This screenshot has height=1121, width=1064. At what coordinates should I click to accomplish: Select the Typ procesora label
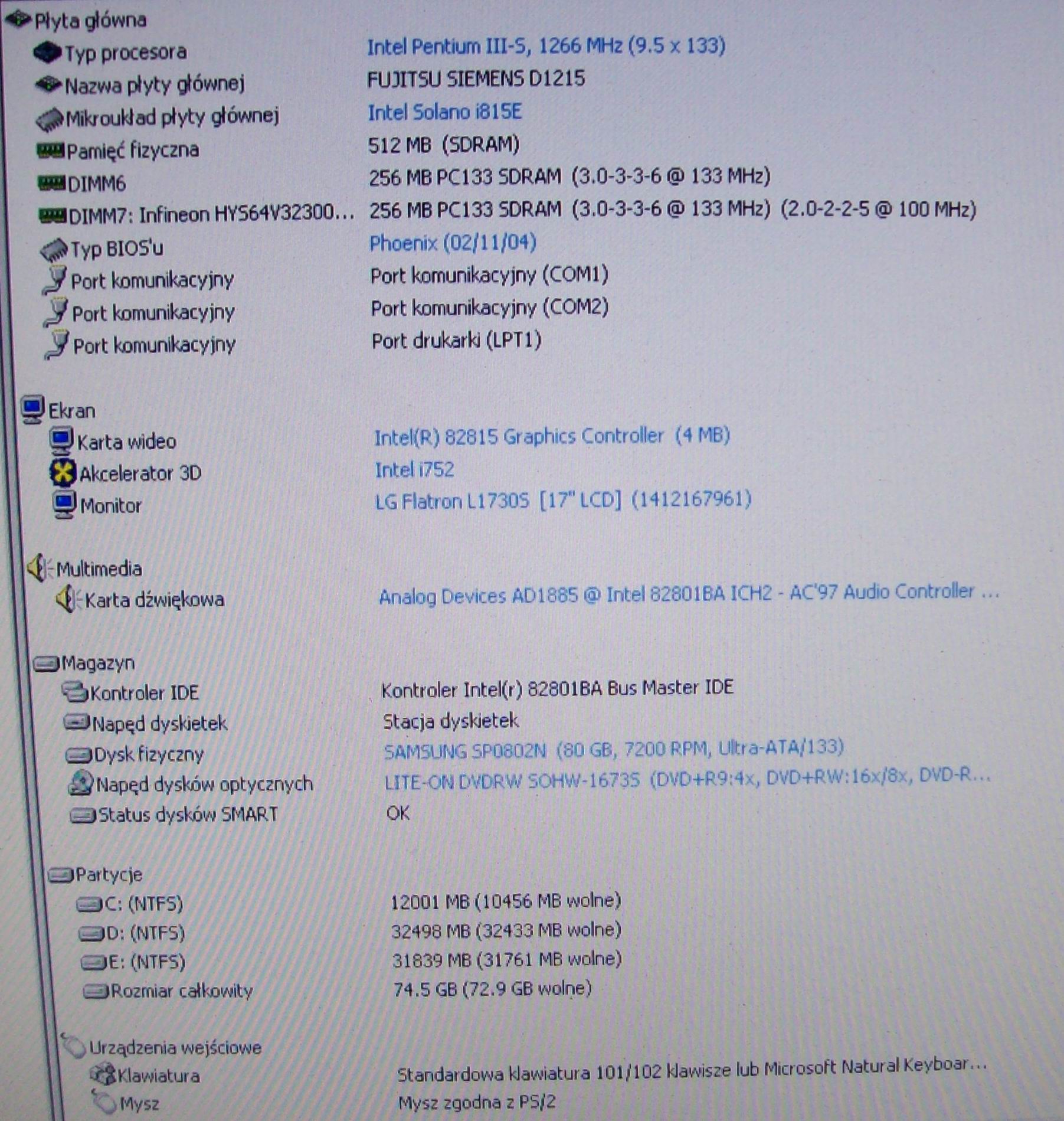[125, 53]
